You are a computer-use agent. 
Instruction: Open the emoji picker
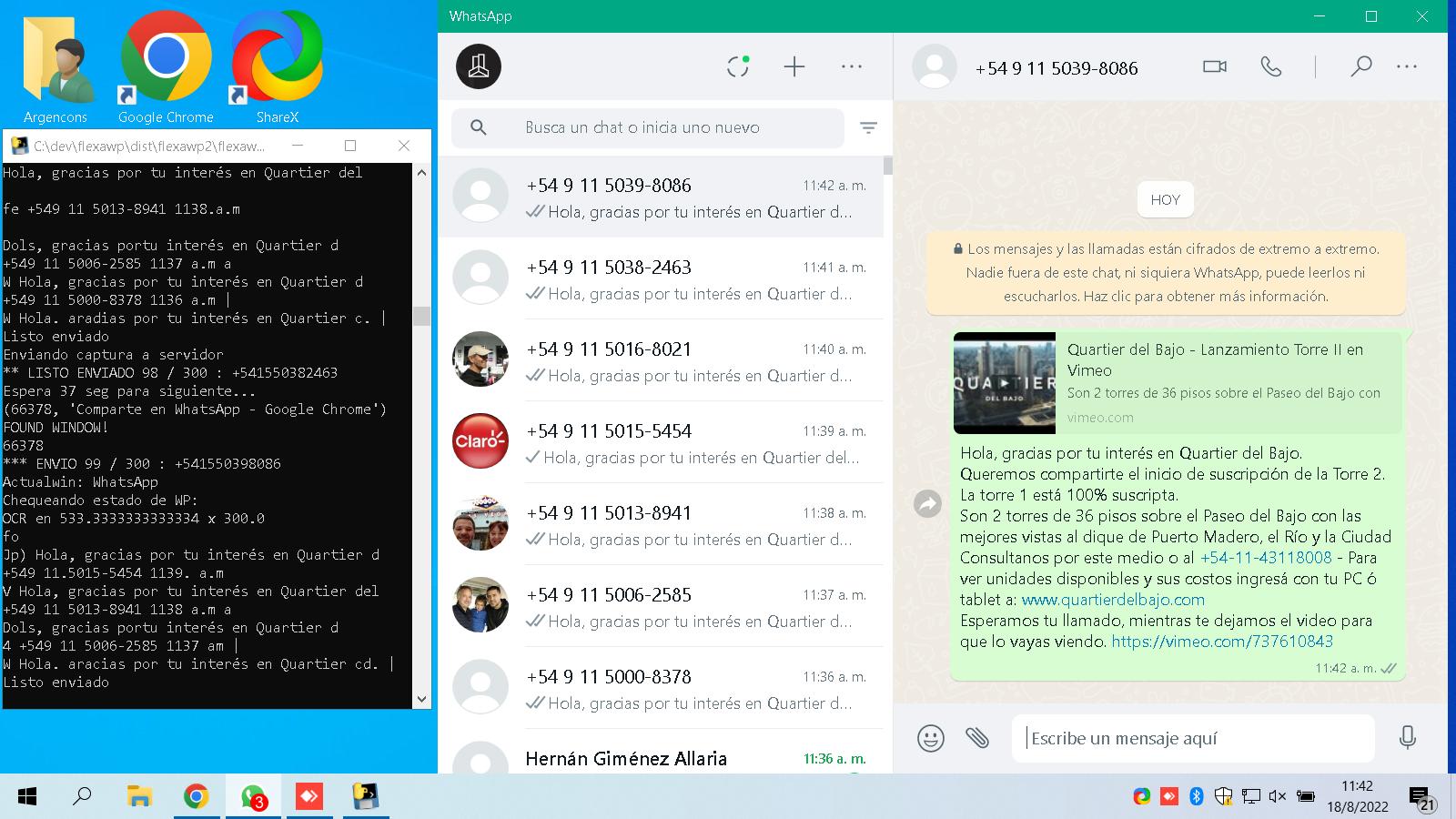pyautogui.click(x=930, y=738)
